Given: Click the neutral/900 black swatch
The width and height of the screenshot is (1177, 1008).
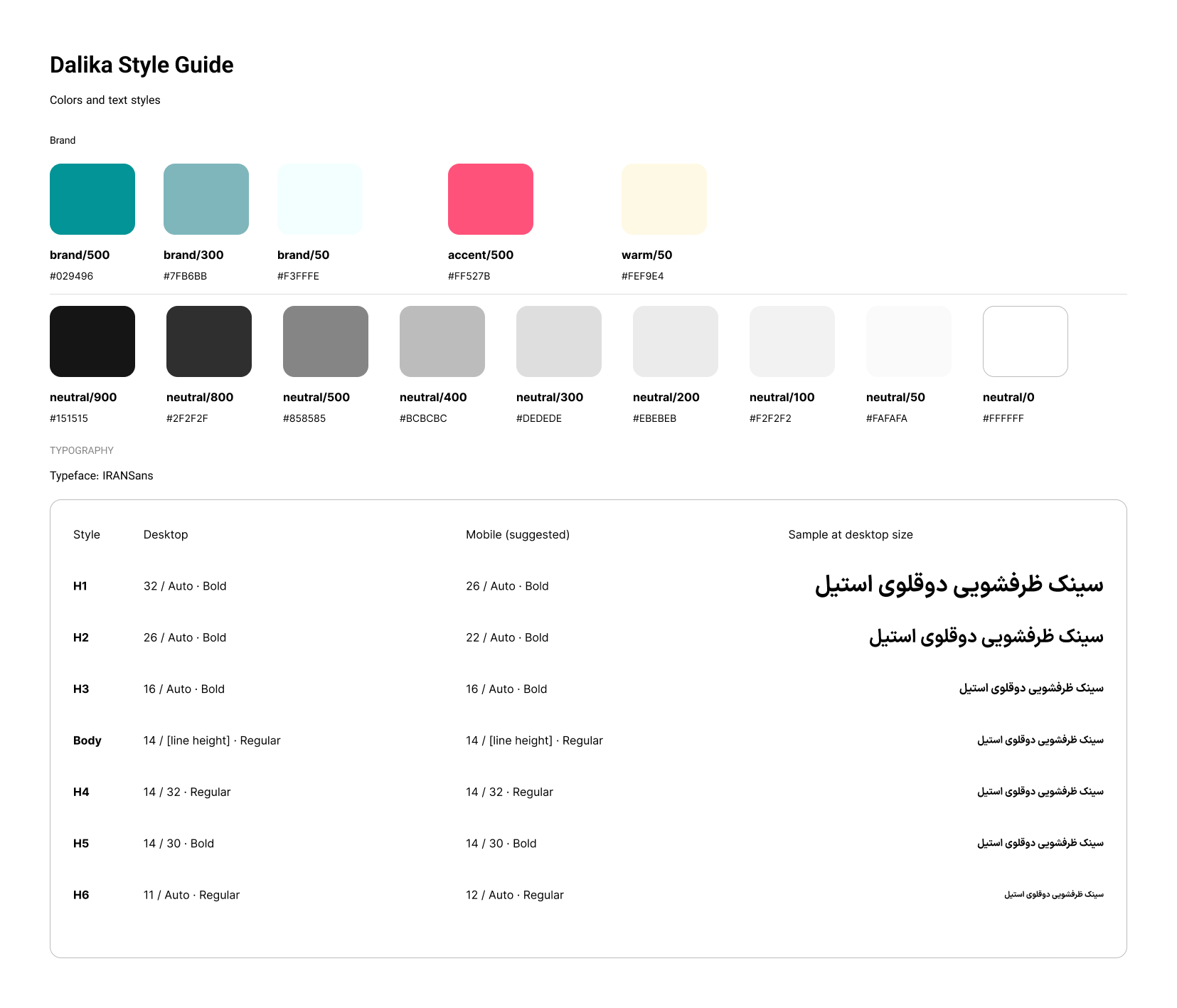Looking at the screenshot, I should point(92,341).
